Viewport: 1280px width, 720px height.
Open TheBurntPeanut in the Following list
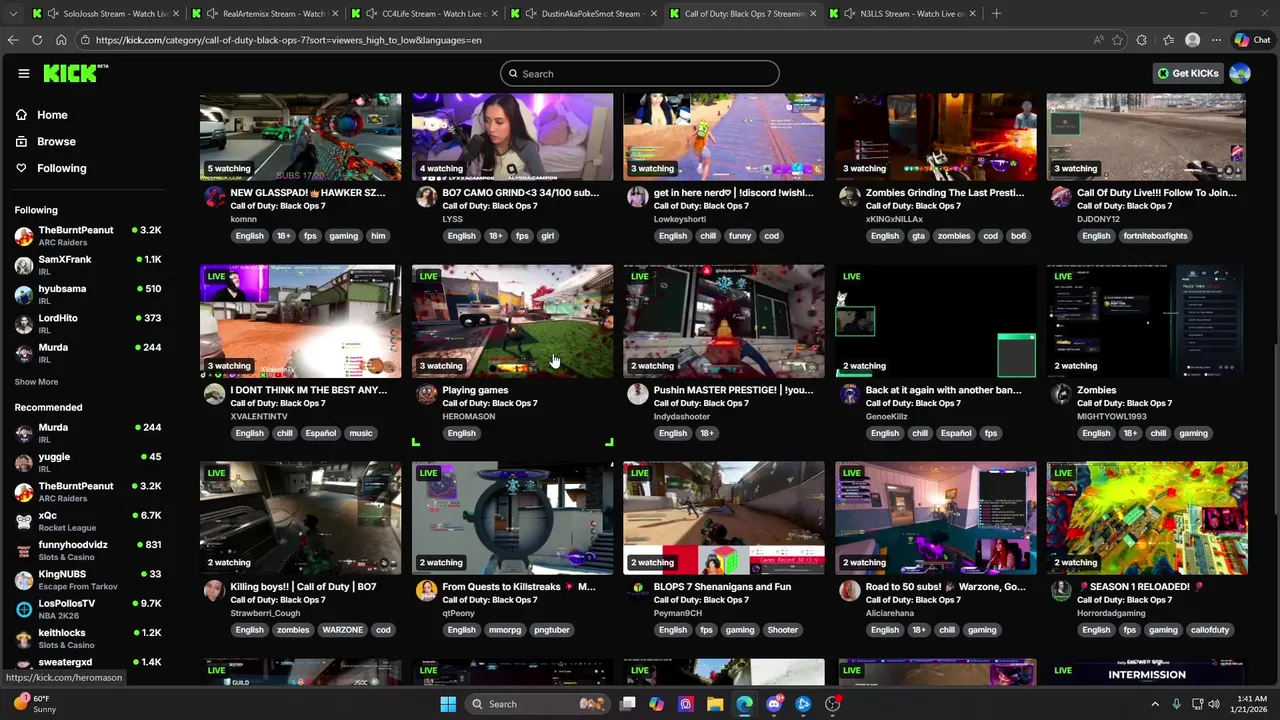88,236
